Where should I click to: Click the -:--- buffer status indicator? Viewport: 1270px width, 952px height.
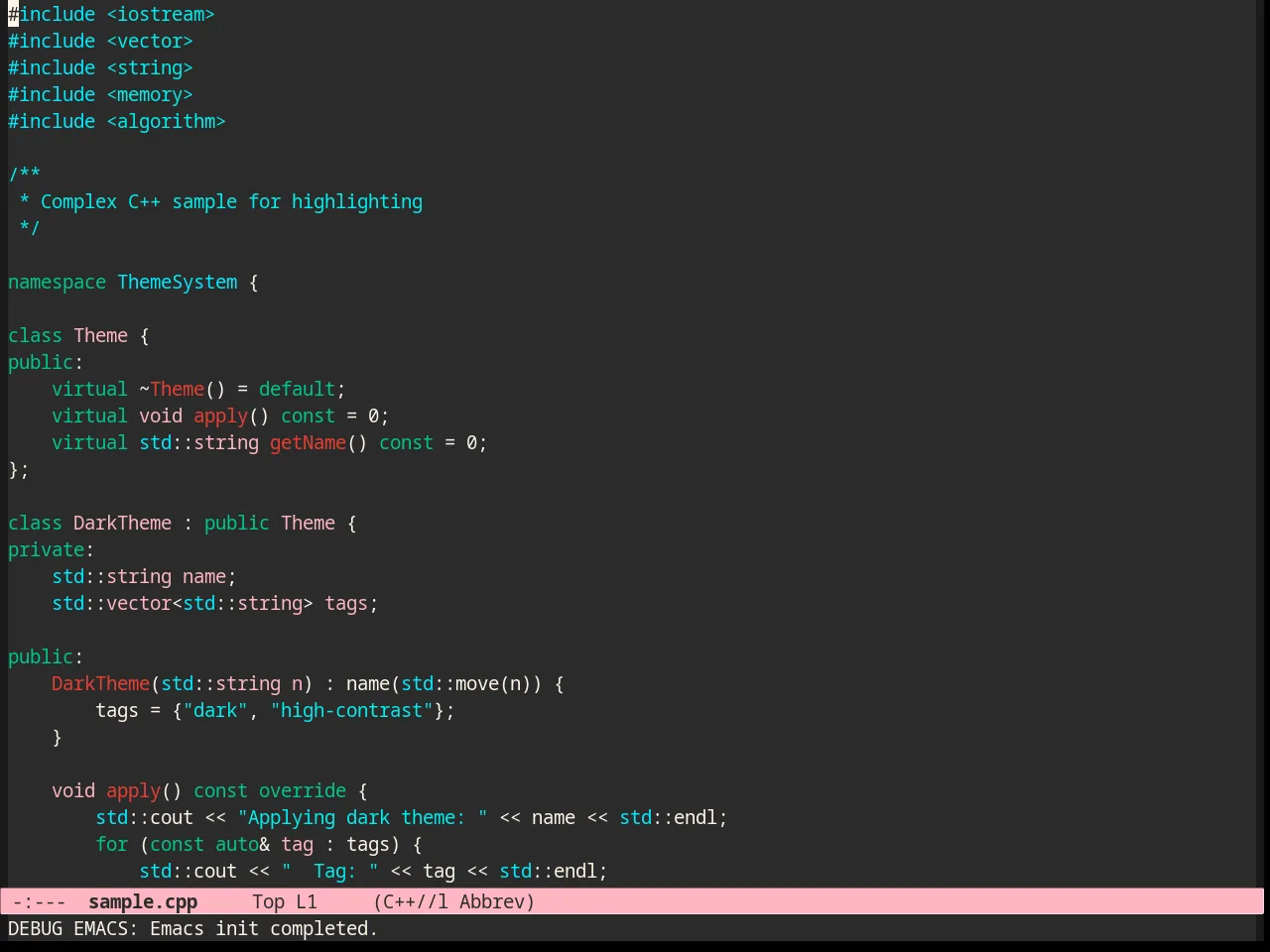[40, 901]
